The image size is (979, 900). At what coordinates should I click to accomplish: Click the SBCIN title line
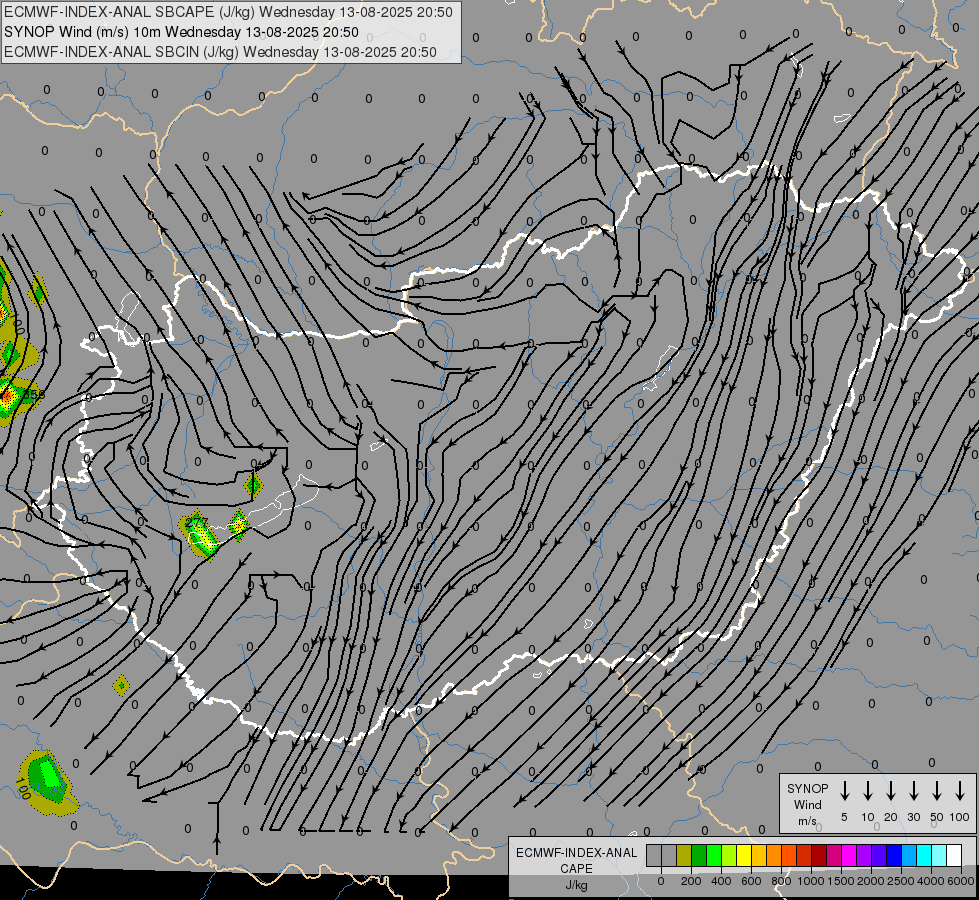(x=220, y=52)
